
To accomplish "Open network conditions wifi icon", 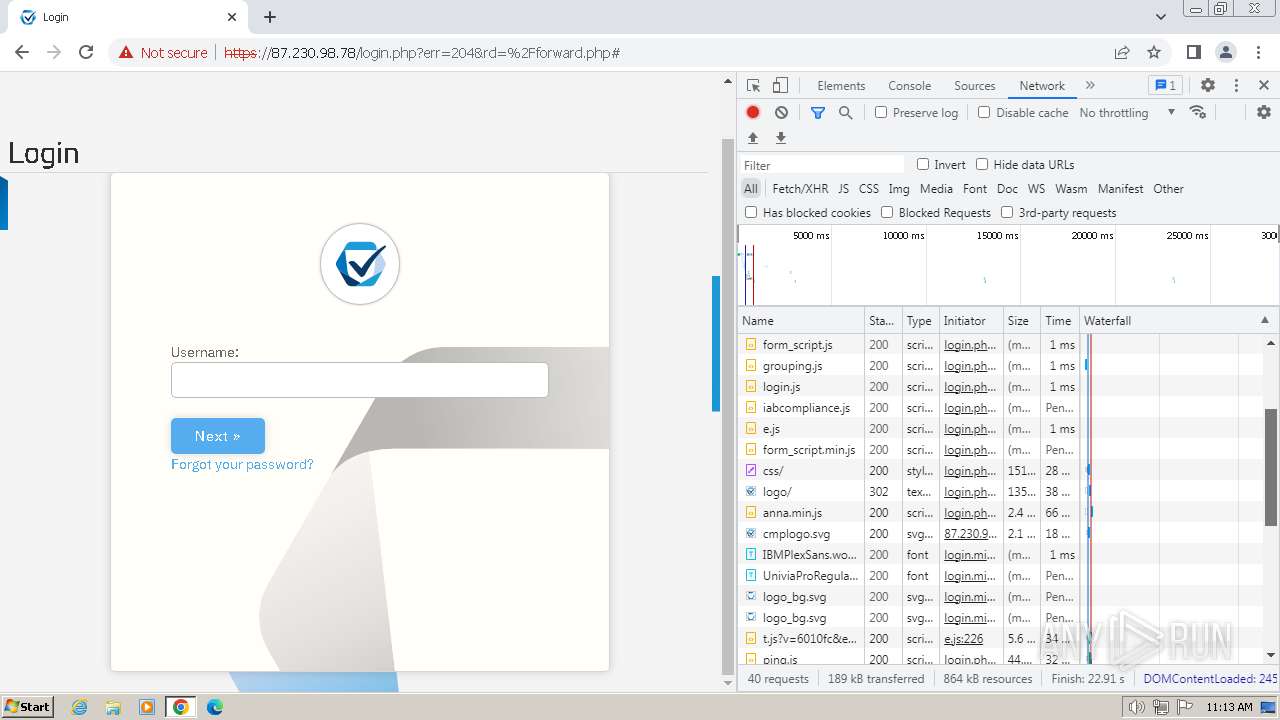I will point(1198,112).
